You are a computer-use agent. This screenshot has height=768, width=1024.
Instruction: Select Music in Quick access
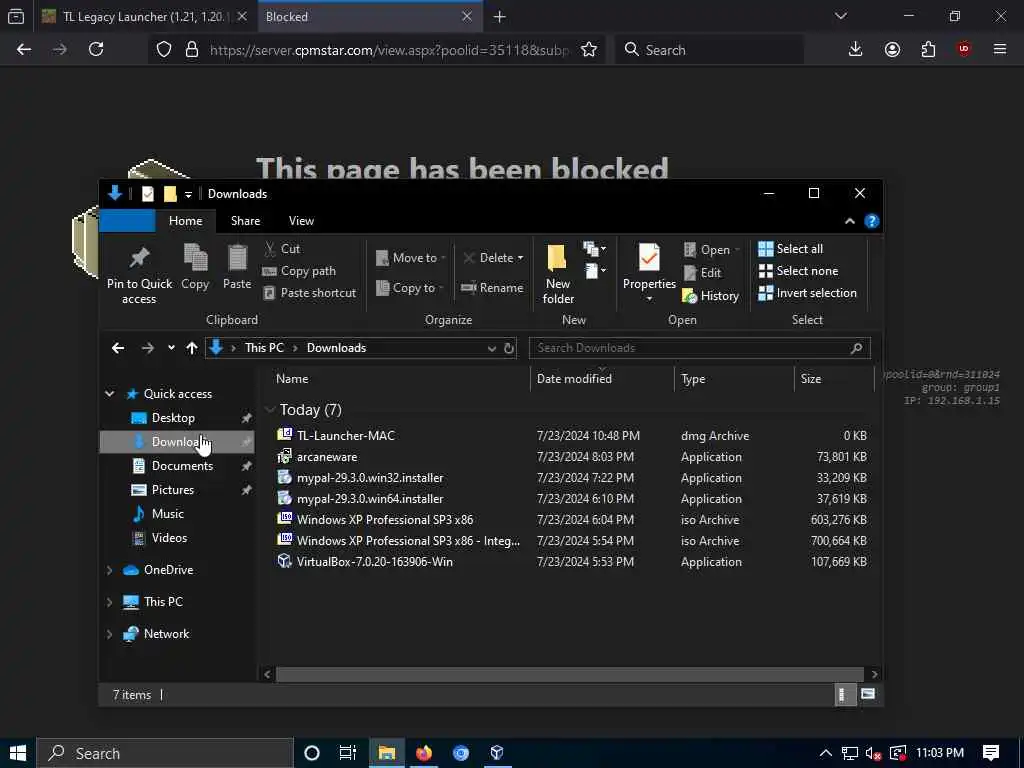[x=167, y=514]
